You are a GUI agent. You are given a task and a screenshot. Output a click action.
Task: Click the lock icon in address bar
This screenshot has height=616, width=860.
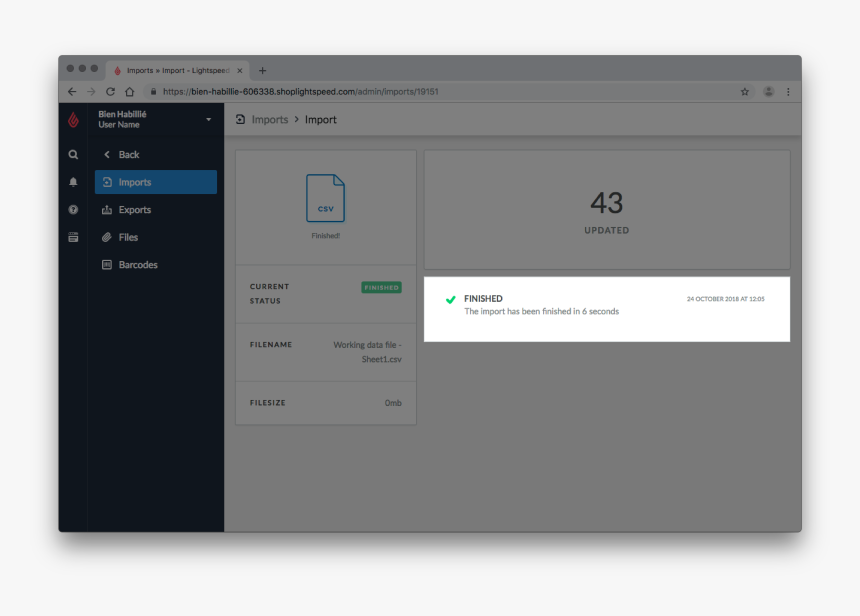coord(153,92)
